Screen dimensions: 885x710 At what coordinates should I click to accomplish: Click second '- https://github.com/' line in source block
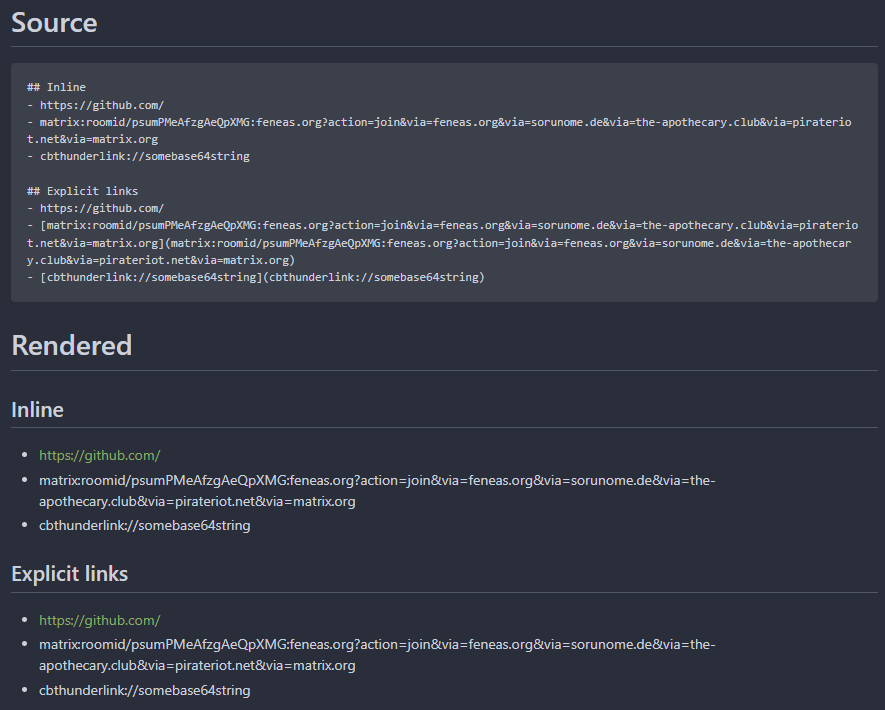(95, 208)
